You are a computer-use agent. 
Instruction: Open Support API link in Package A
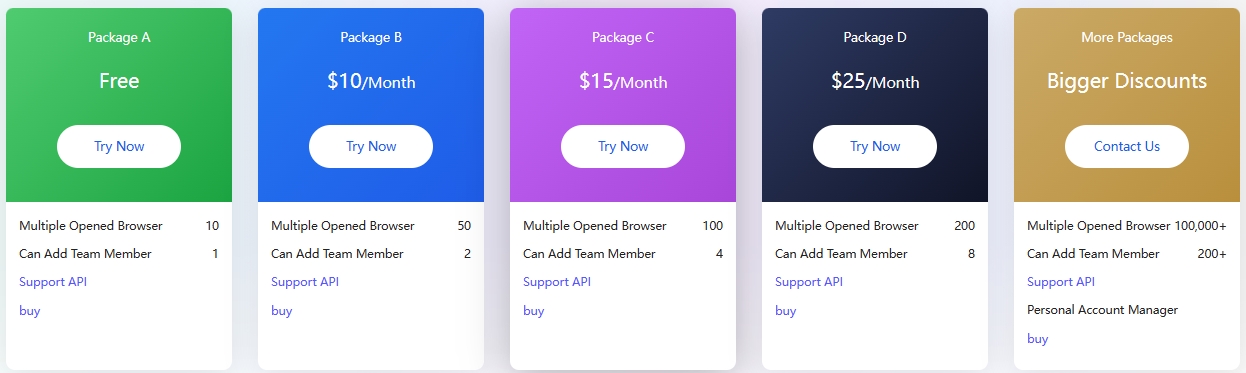(53, 282)
